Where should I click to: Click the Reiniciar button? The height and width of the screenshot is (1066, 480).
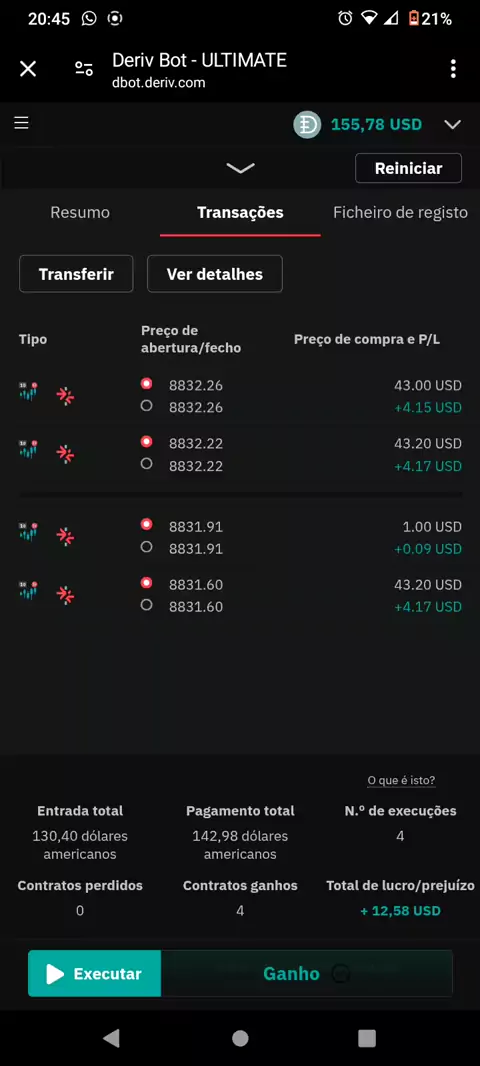[x=409, y=168]
